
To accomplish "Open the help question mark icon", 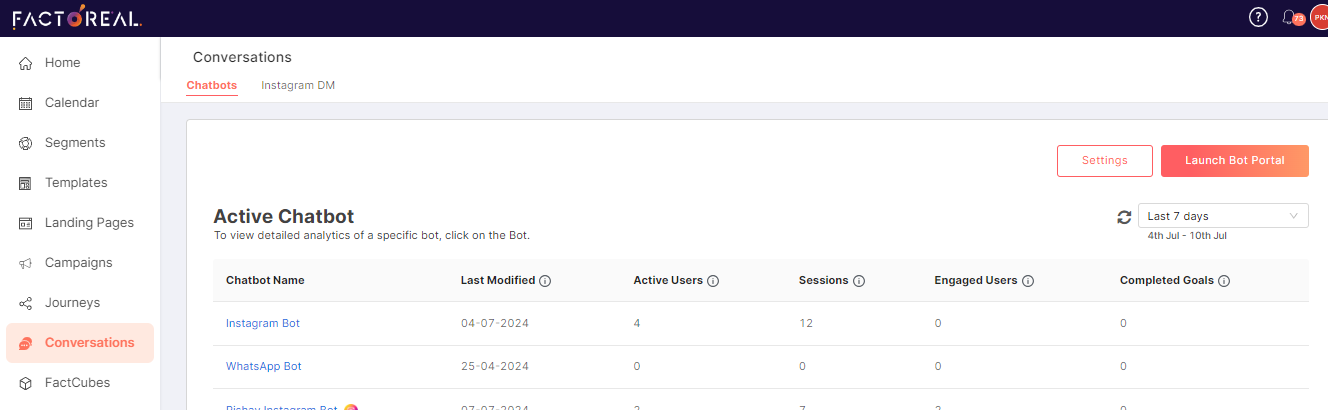I will click(x=1259, y=18).
